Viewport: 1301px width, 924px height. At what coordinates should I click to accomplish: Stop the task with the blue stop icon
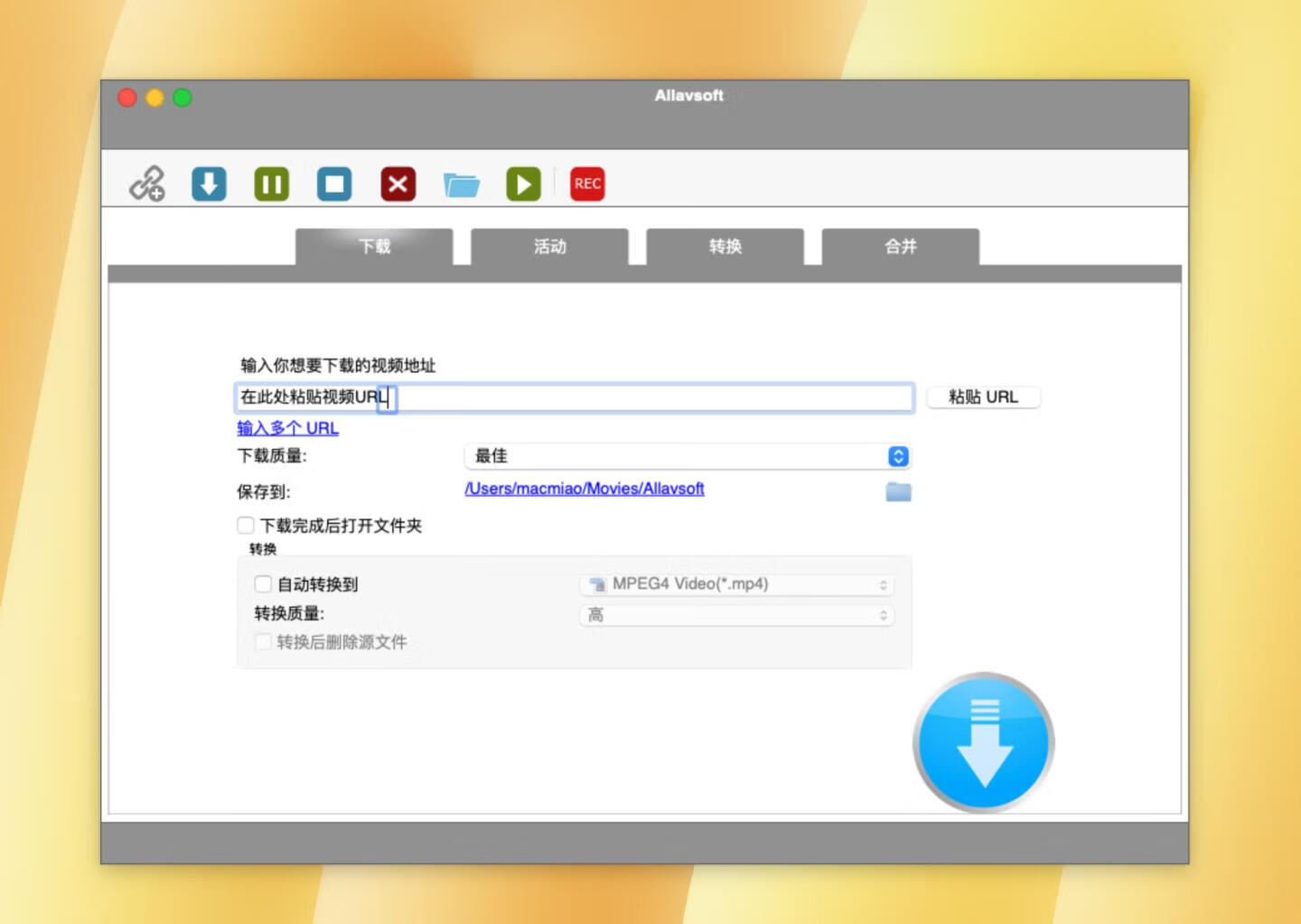(334, 184)
